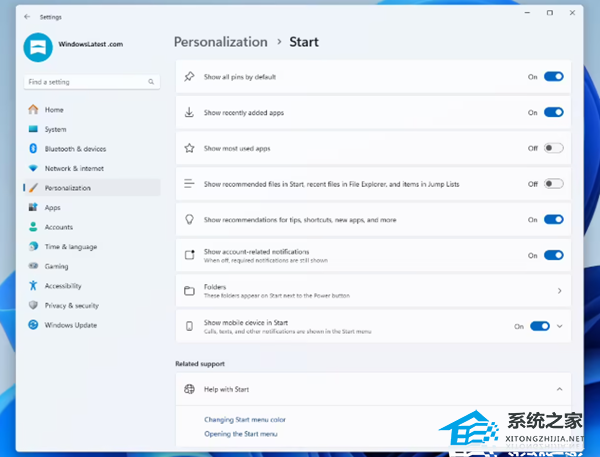Turn off Show all pins by default
The width and height of the screenshot is (600, 457).
[554, 77]
